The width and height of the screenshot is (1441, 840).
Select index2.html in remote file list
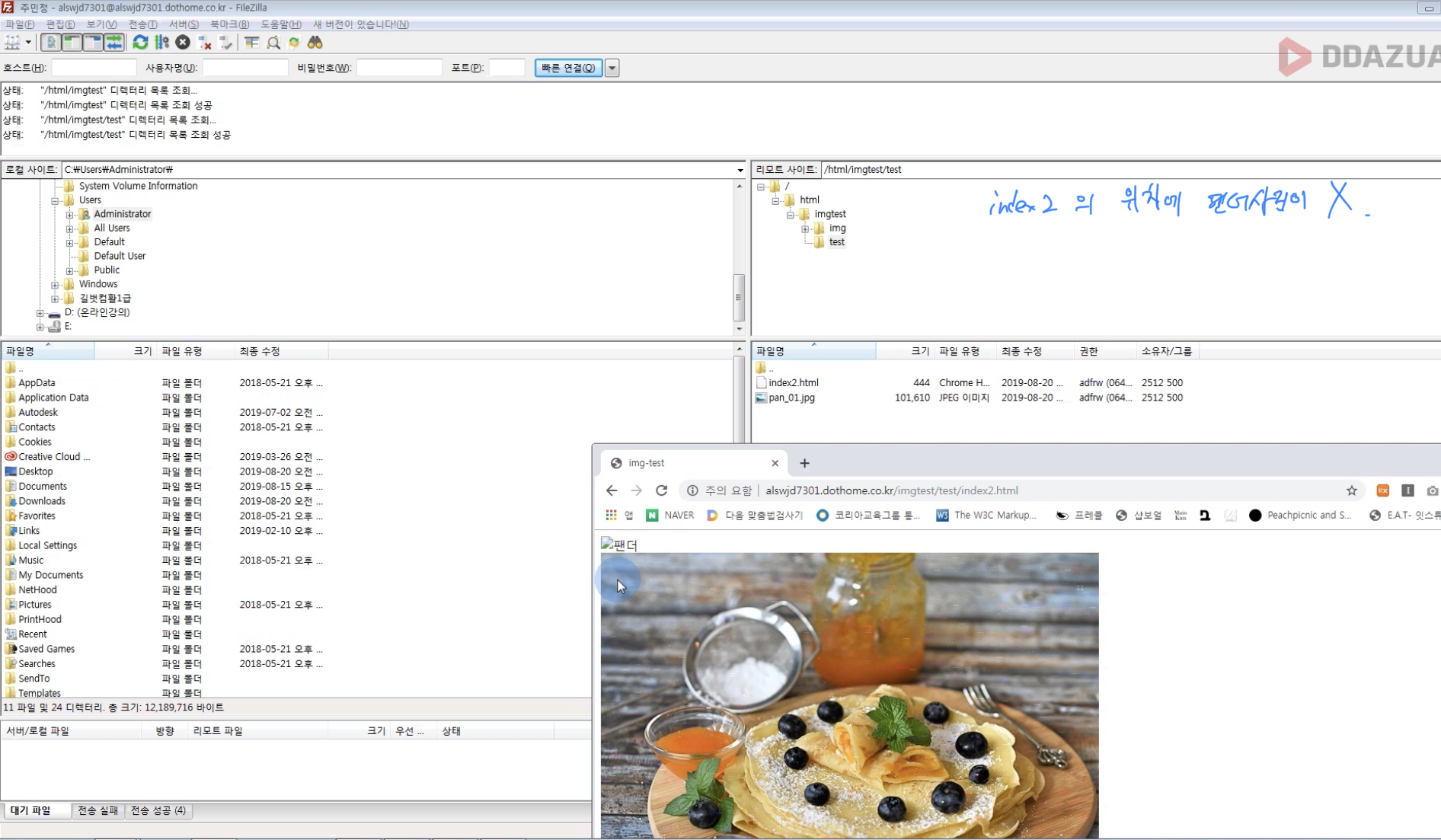click(793, 383)
